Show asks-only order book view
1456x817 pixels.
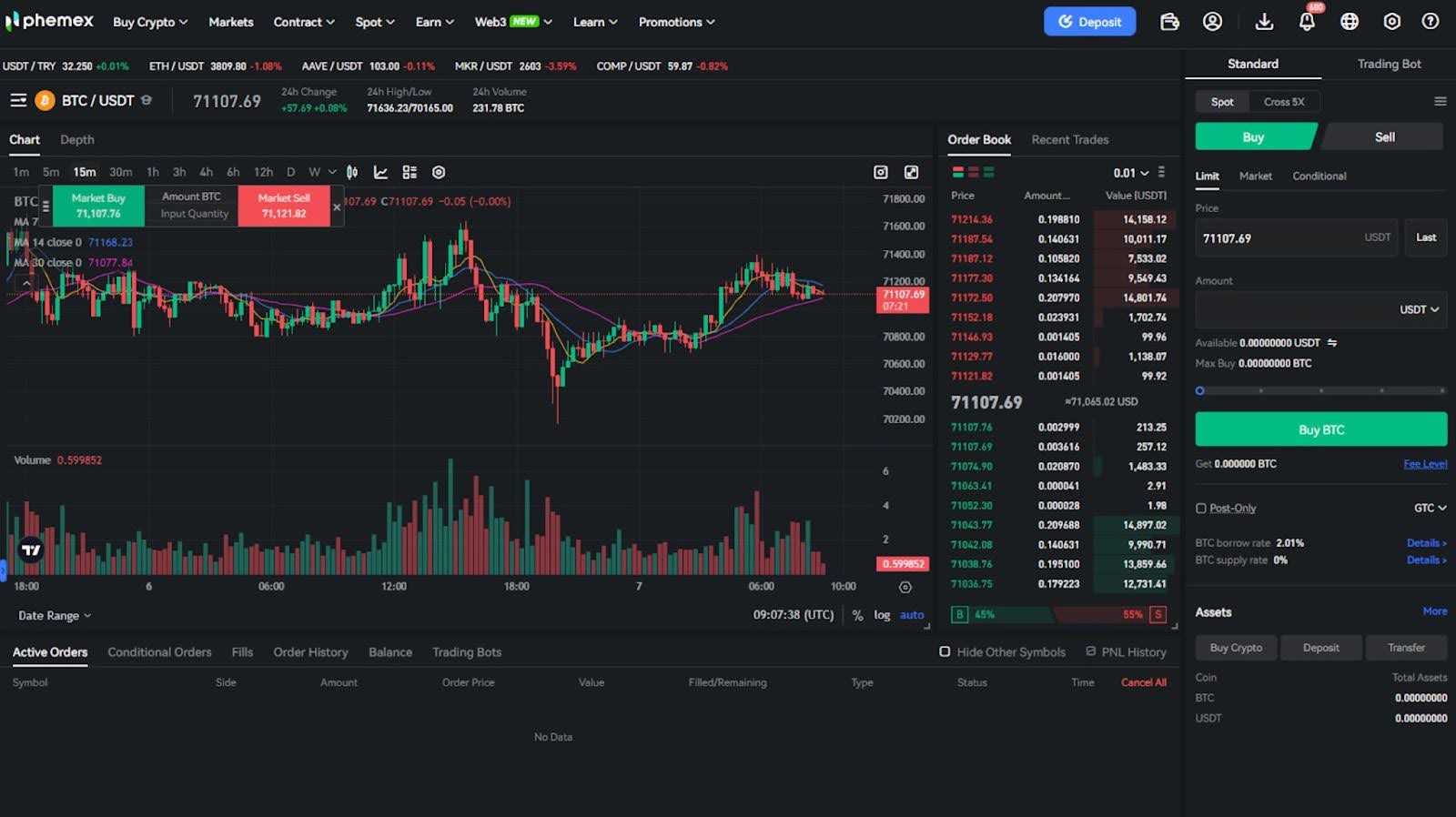(x=974, y=172)
